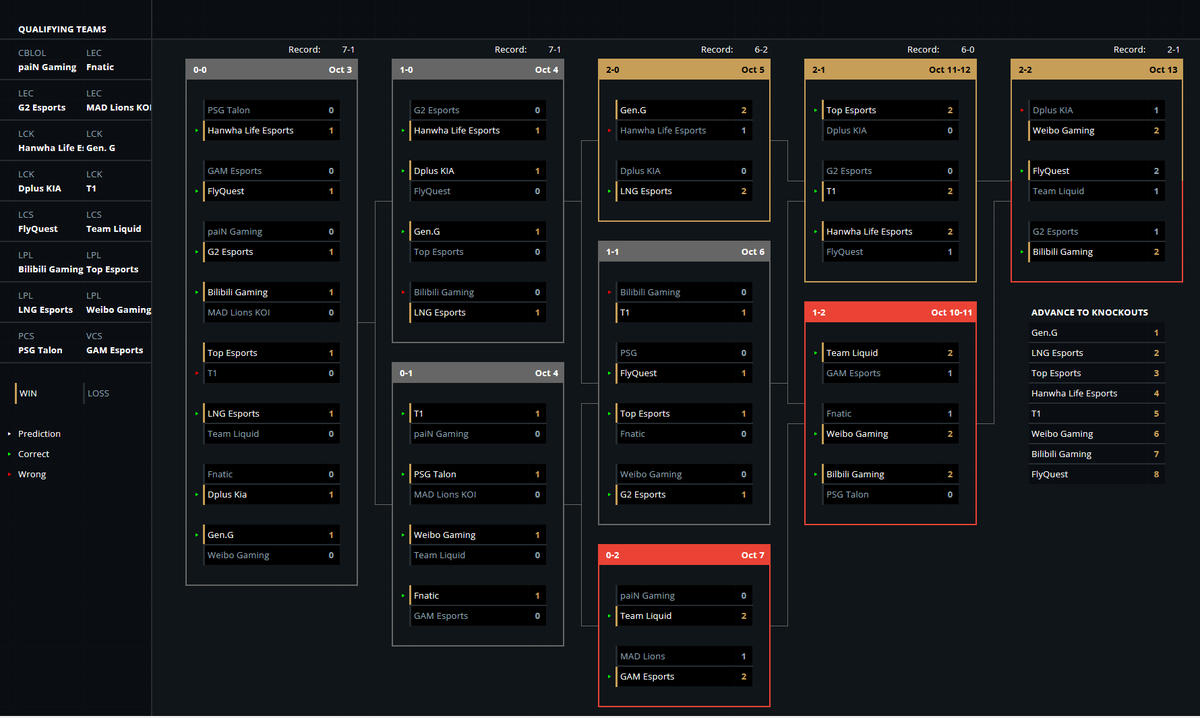Click GAM Esports winner row in 0-2 round

(683, 676)
